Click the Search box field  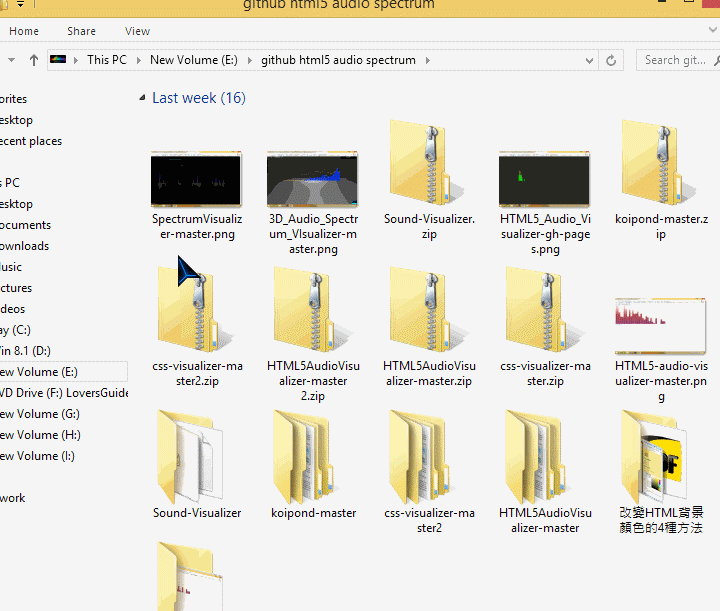coord(678,60)
